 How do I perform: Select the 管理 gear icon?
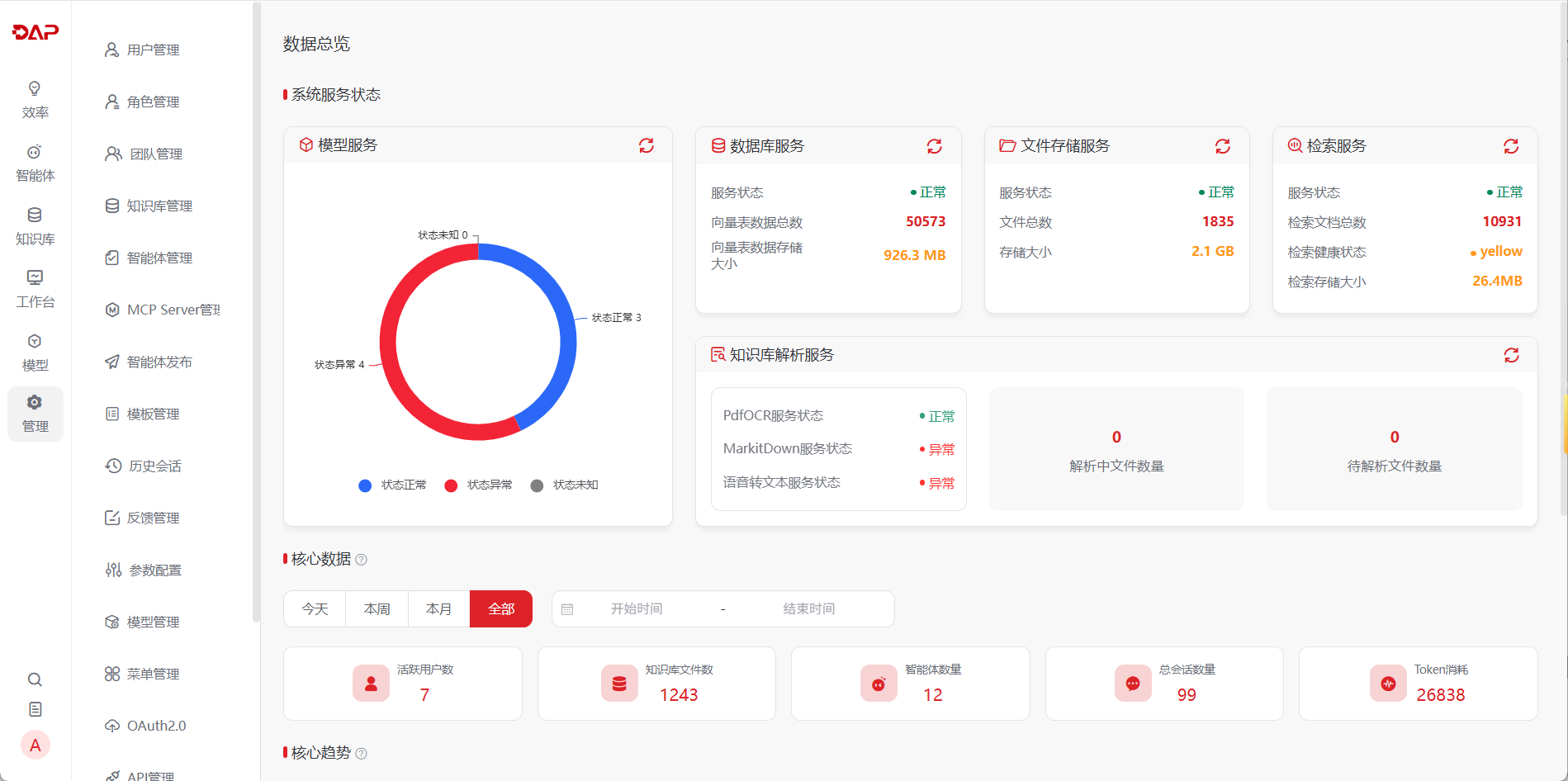pyautogui.click(x=35, y=403)
